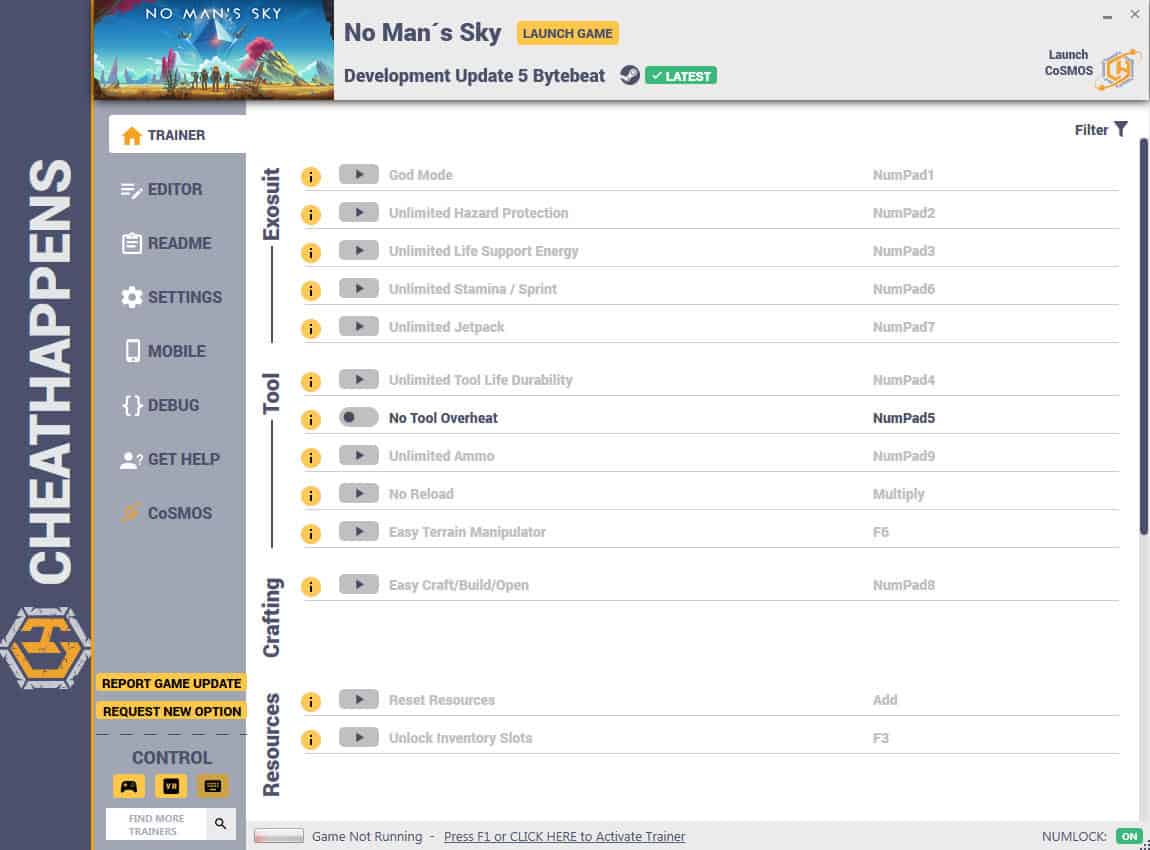The height and width of the screenshot is (850, 1150).
Task: Select the keyboard control icon
Action: coord(213,786)
